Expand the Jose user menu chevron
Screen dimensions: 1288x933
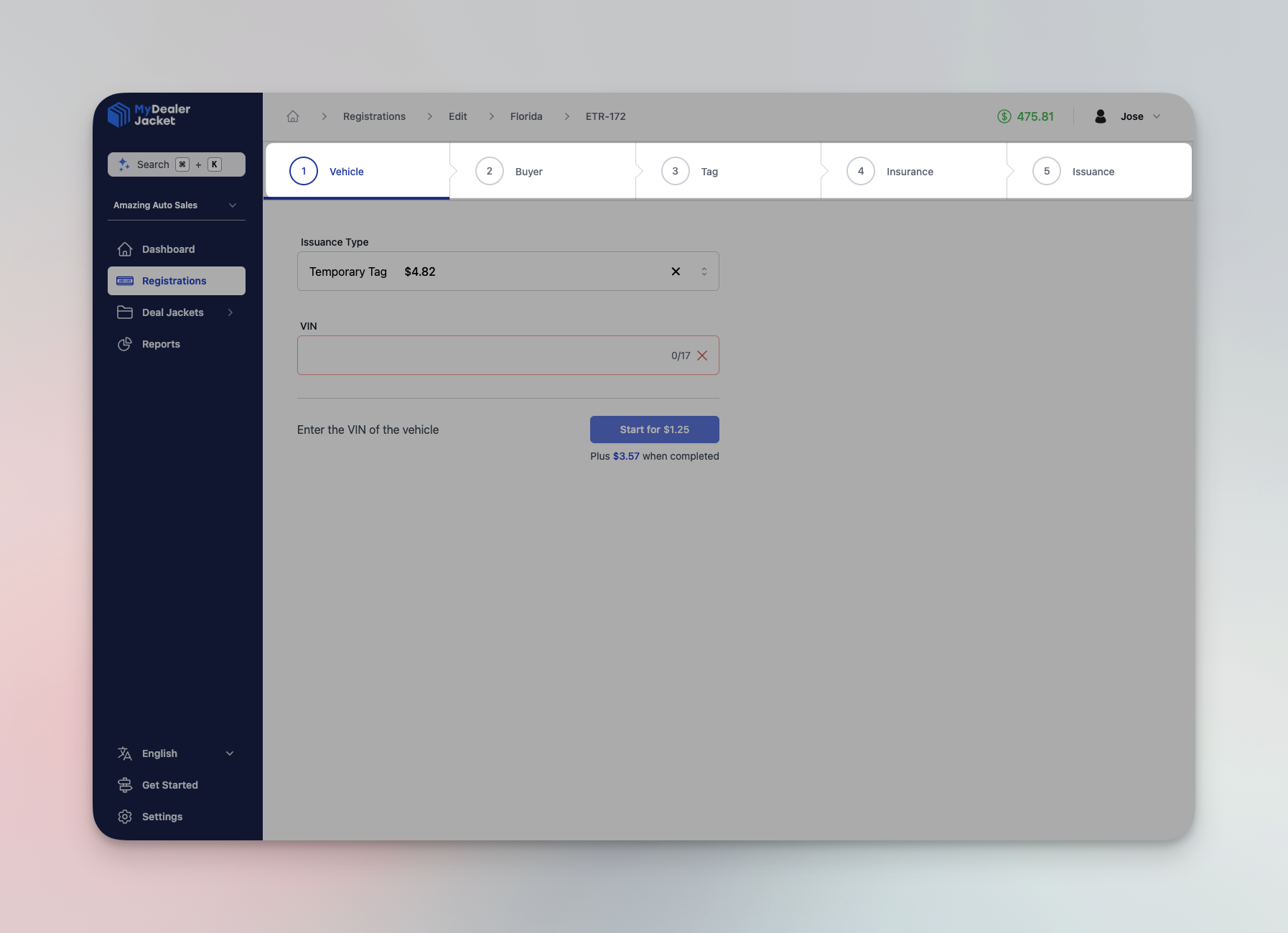tap(1157, 116)
